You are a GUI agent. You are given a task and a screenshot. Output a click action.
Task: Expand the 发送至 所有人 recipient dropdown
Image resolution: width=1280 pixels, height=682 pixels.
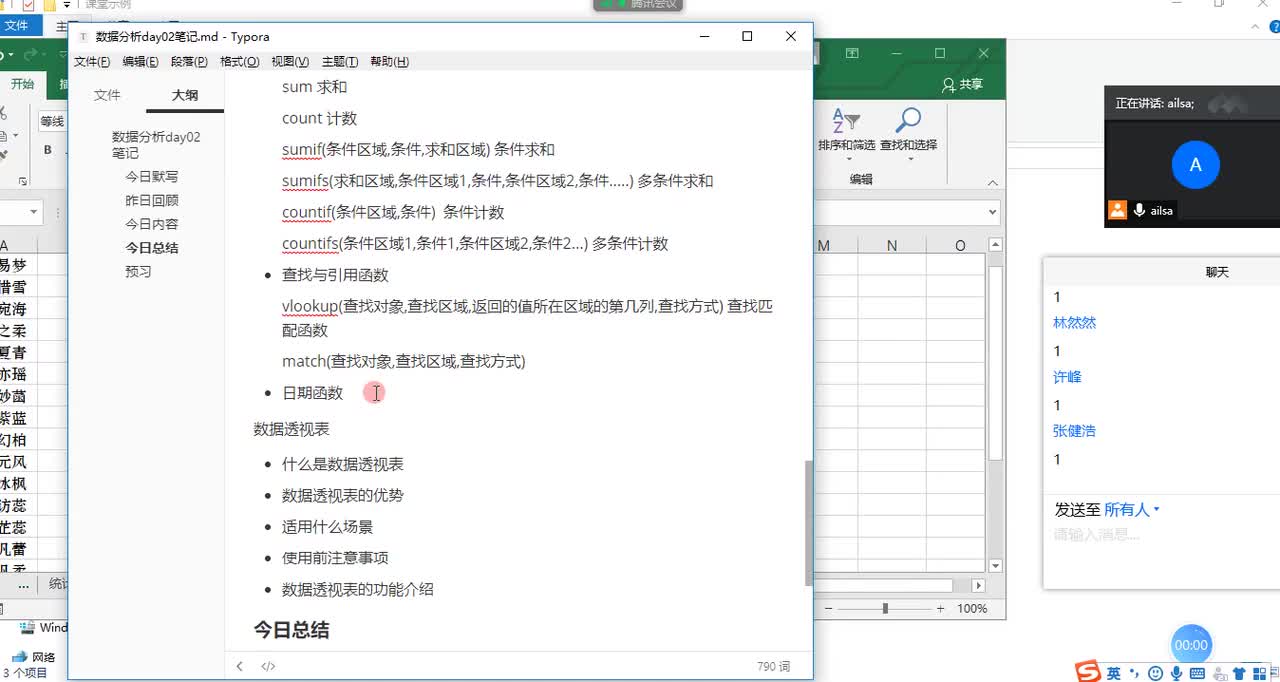[x=1132, y=510]
